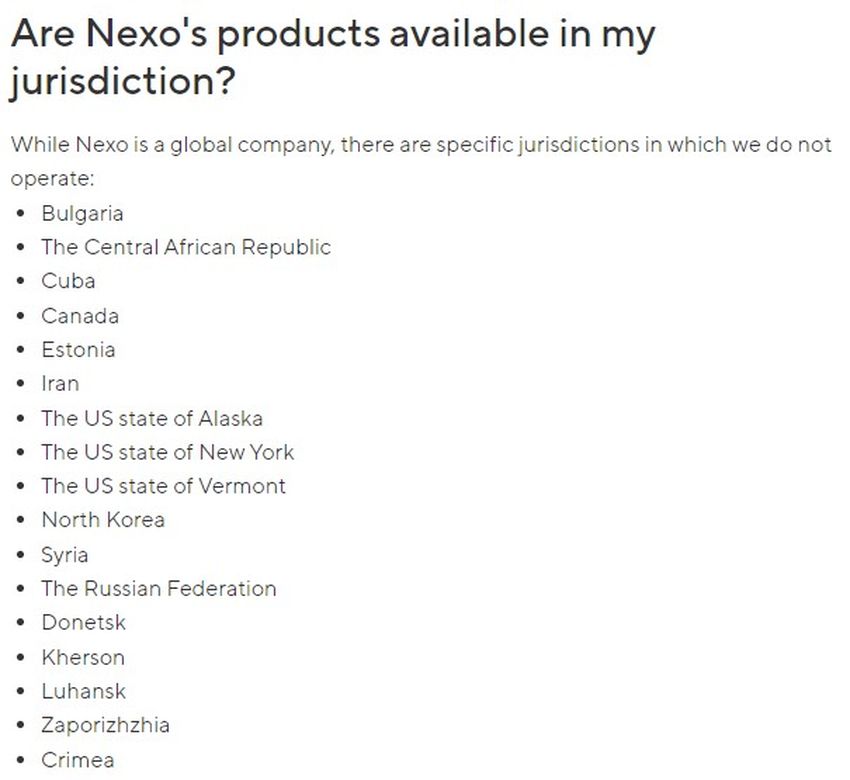
Task: Select Estonia in the list
Action: [78, 350]
